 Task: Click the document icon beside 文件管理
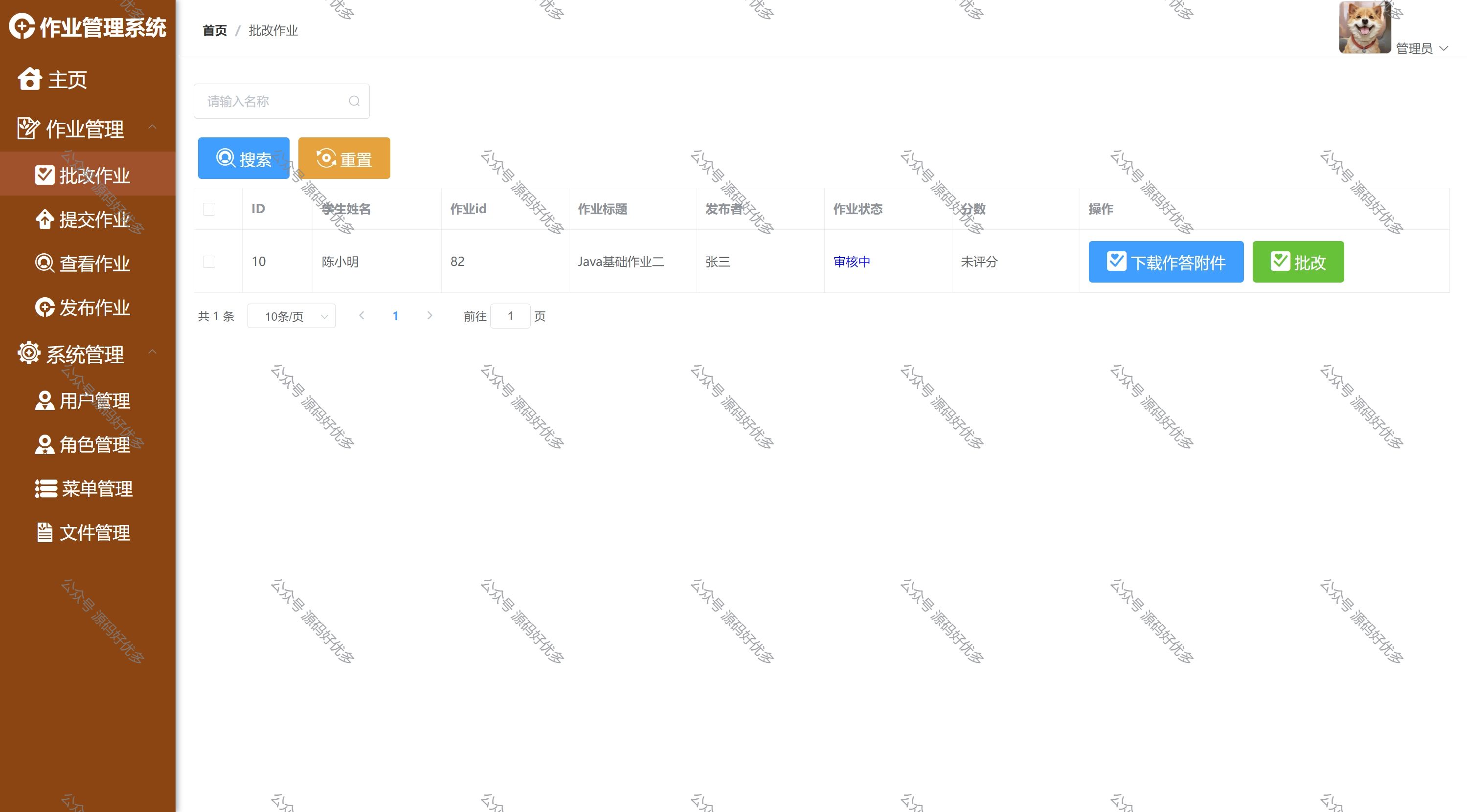[45, 532]
